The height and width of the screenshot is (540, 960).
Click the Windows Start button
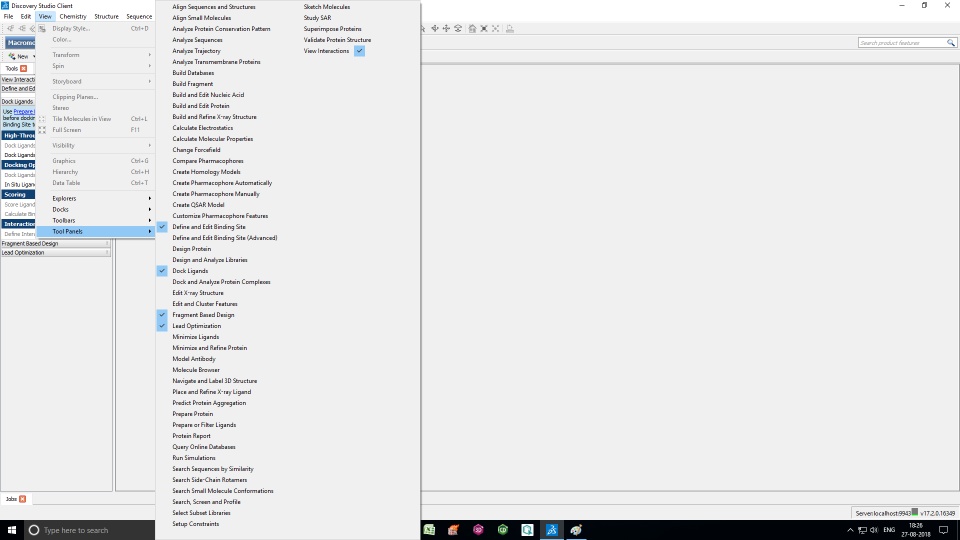pos(12,530)
